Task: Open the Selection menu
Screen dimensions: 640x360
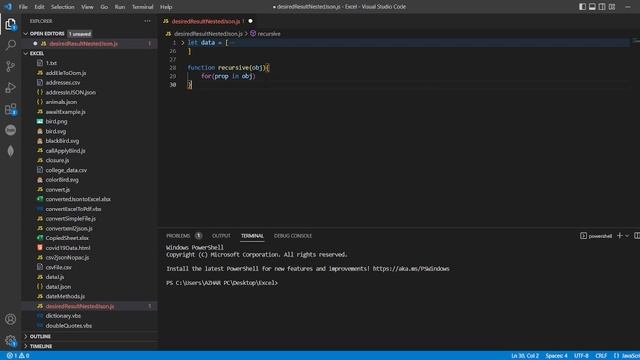Action: [x=62, y=7]
